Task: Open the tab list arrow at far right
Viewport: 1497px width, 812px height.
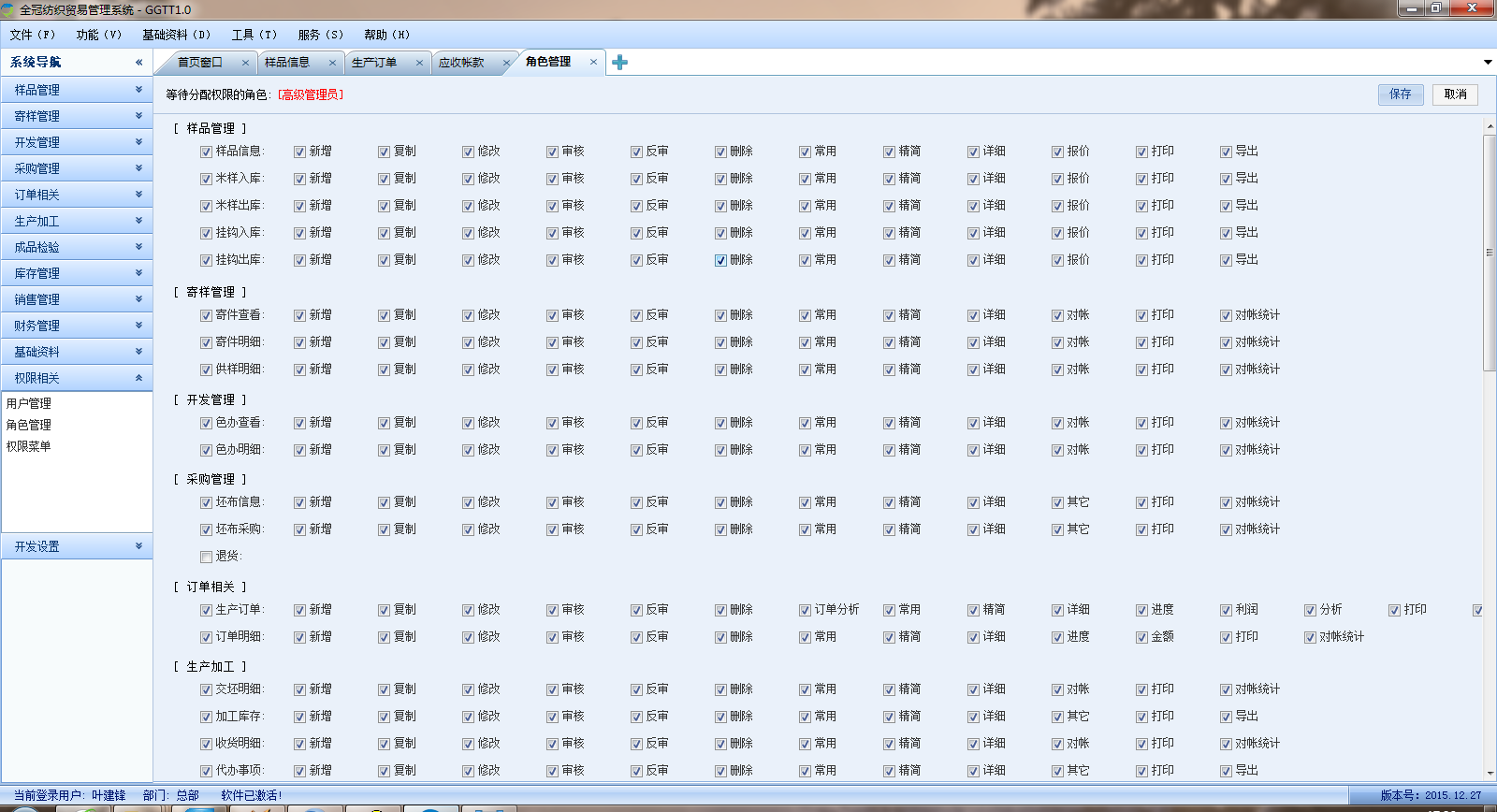Action: 1488,63
